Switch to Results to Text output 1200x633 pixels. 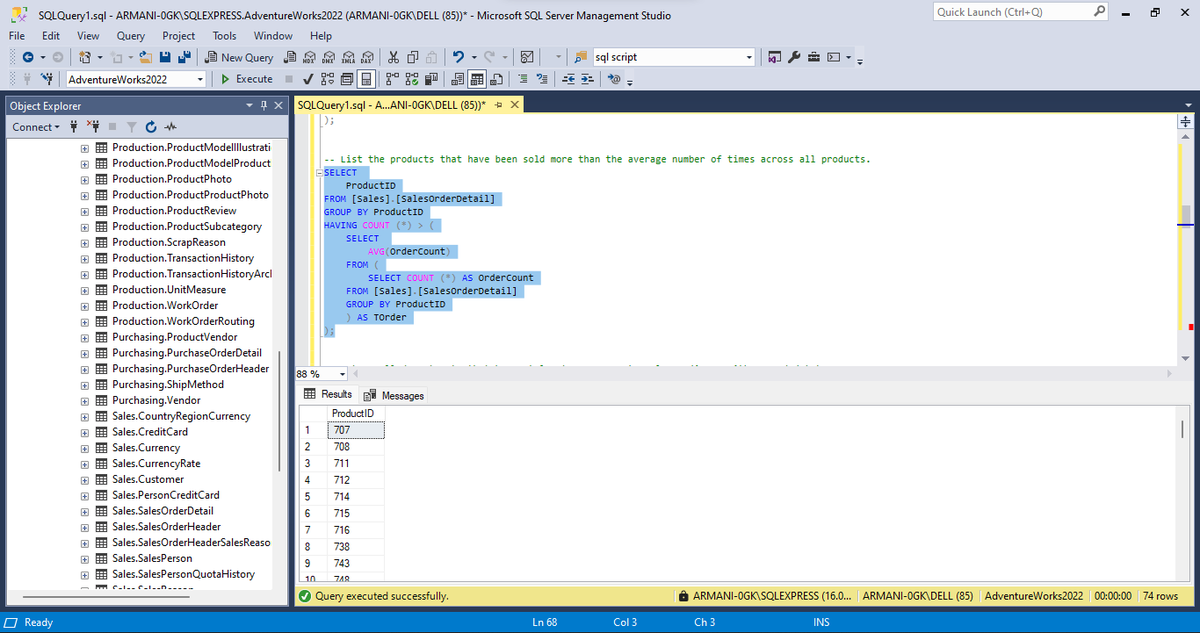457,79
